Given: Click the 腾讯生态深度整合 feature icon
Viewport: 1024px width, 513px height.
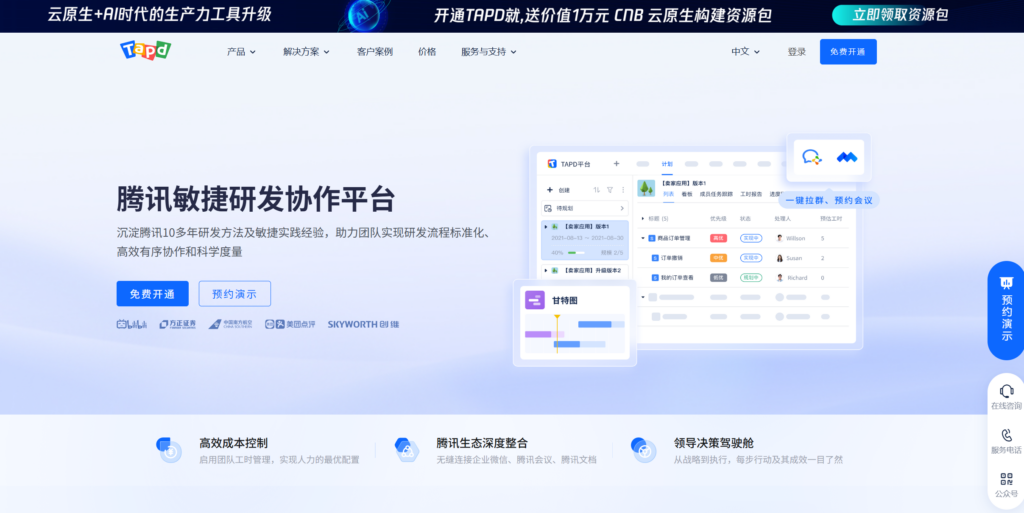Looking at the screenshot, I should click(x=406, y=450).
